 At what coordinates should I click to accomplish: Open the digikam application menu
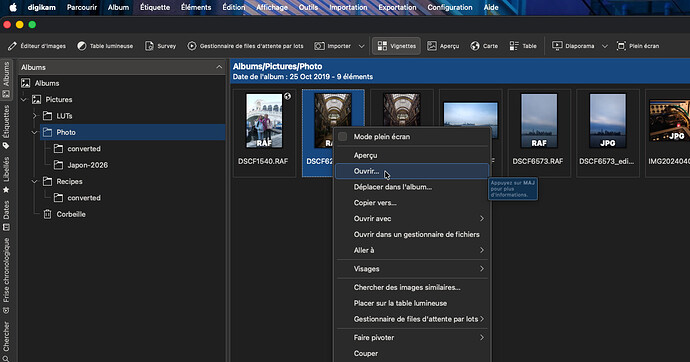(x=41, y=7)
